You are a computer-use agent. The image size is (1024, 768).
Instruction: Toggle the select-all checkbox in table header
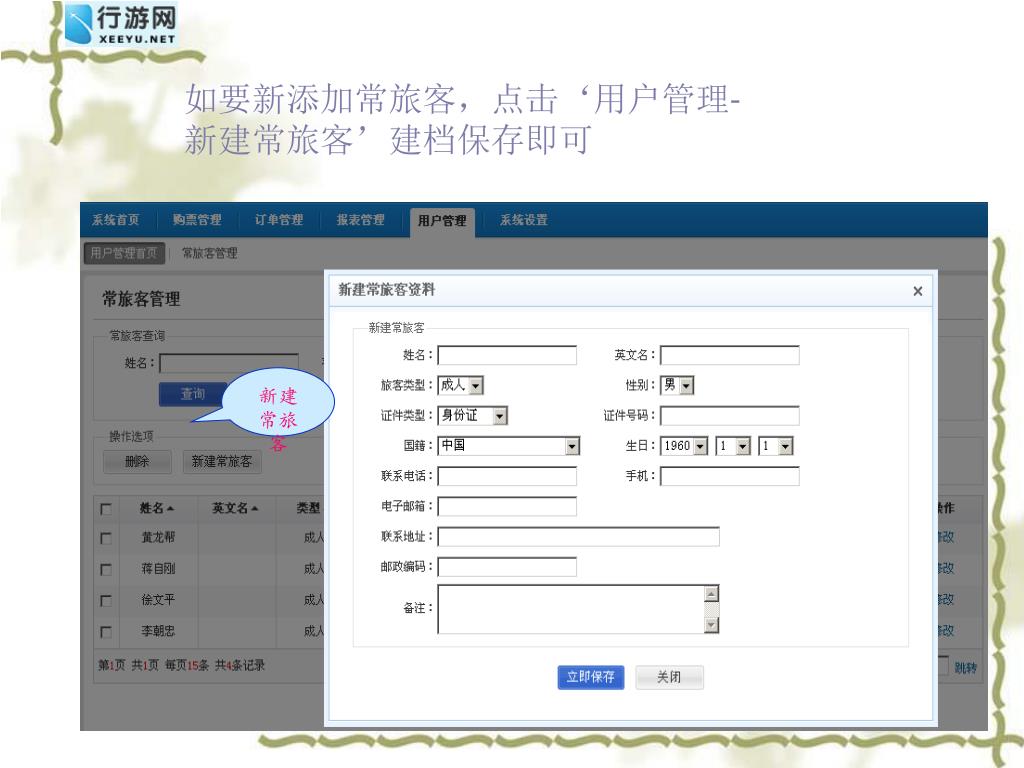click(106, 508)
